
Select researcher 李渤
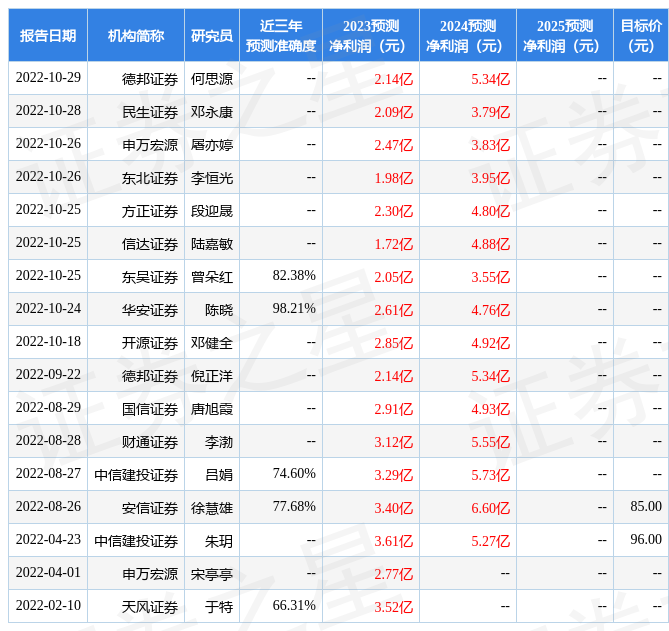[x=219, y=442]
